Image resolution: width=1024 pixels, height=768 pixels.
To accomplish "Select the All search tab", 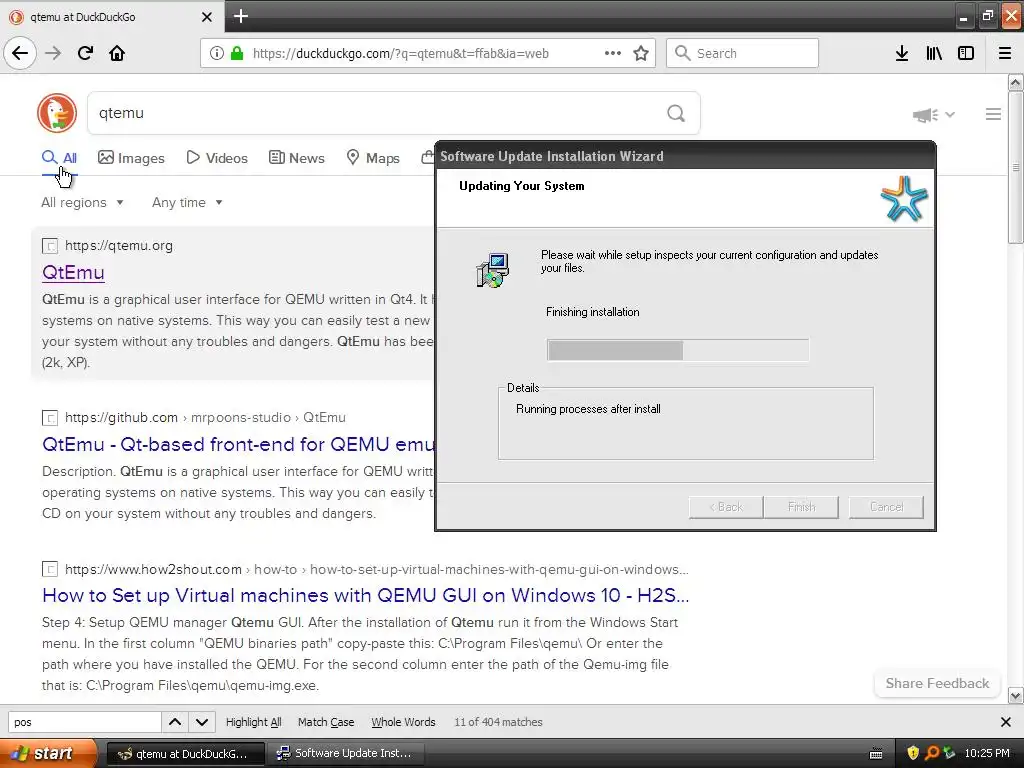I will coord(59,158).
